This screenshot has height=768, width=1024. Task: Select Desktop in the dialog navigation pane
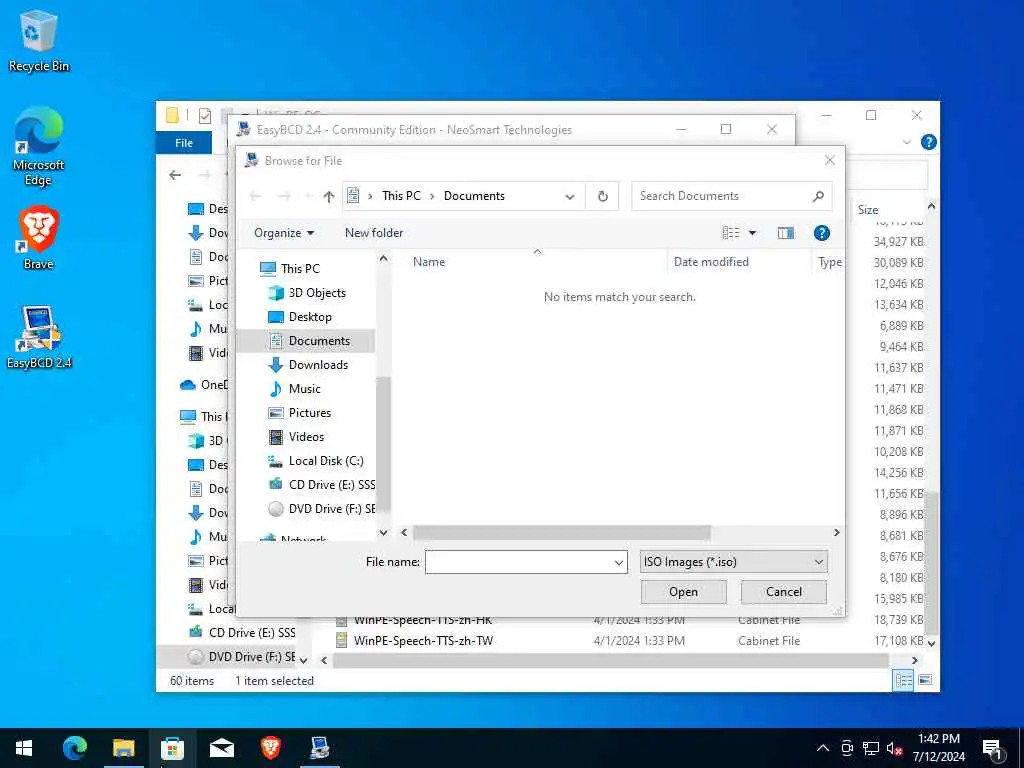pyautogui.click(x=310, y=317)
